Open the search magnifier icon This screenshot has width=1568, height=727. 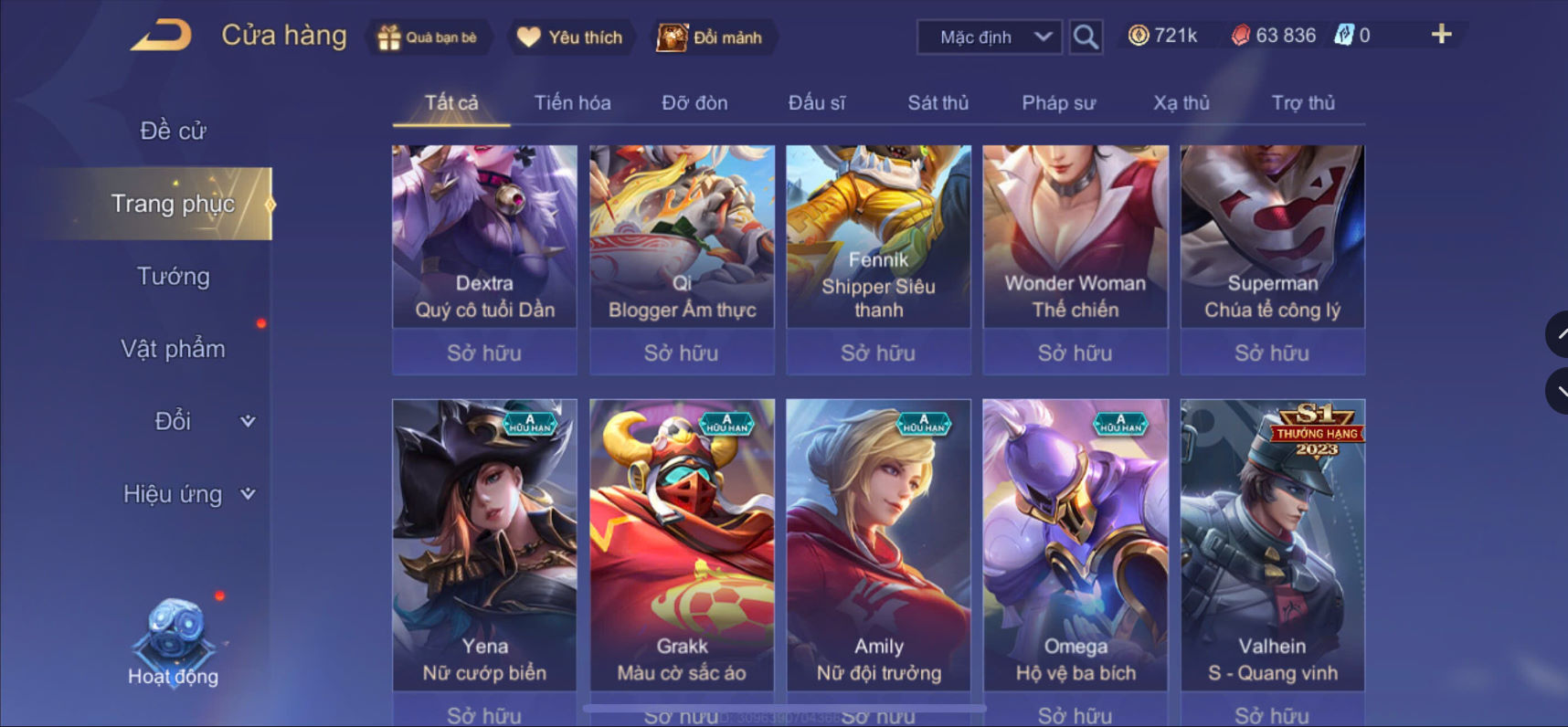1086,37
